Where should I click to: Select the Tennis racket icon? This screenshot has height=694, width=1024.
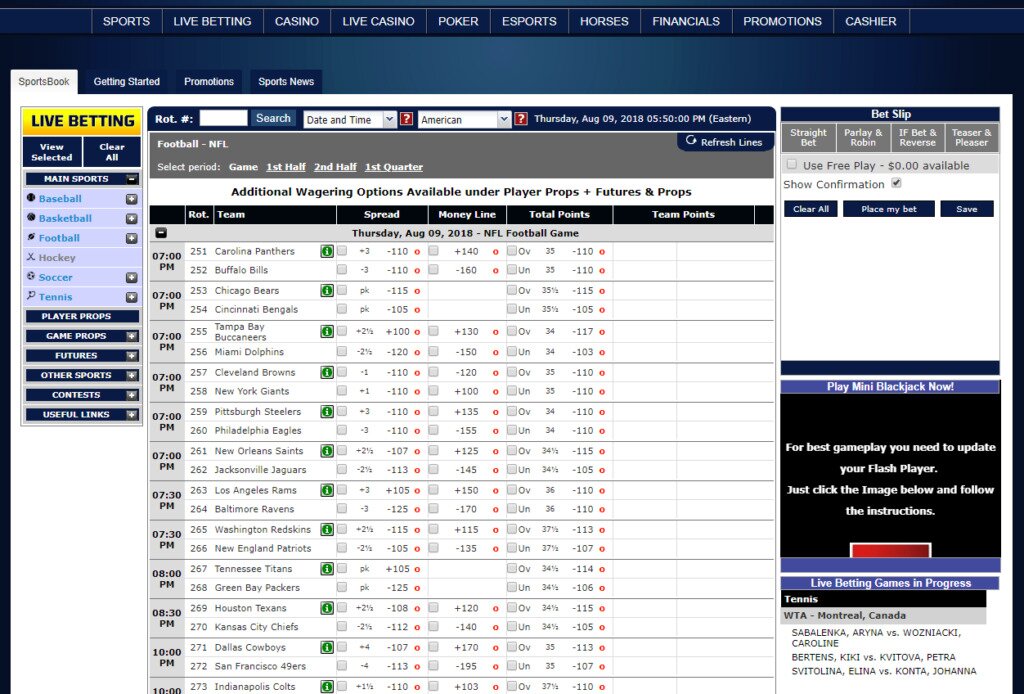point(31,296)
